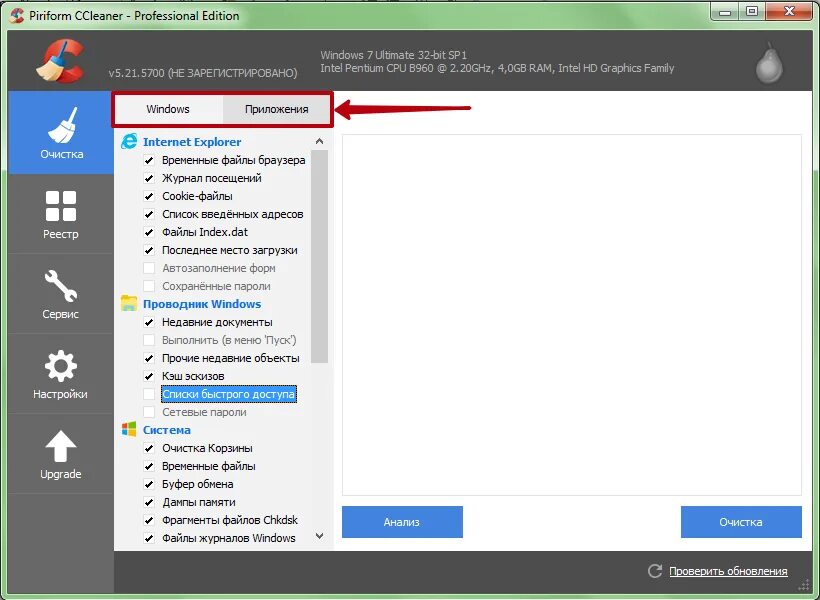The height and width of the screenshot is (600, 820).
Task: Click the CCleaner title bar icon
Action: point(16,15)
